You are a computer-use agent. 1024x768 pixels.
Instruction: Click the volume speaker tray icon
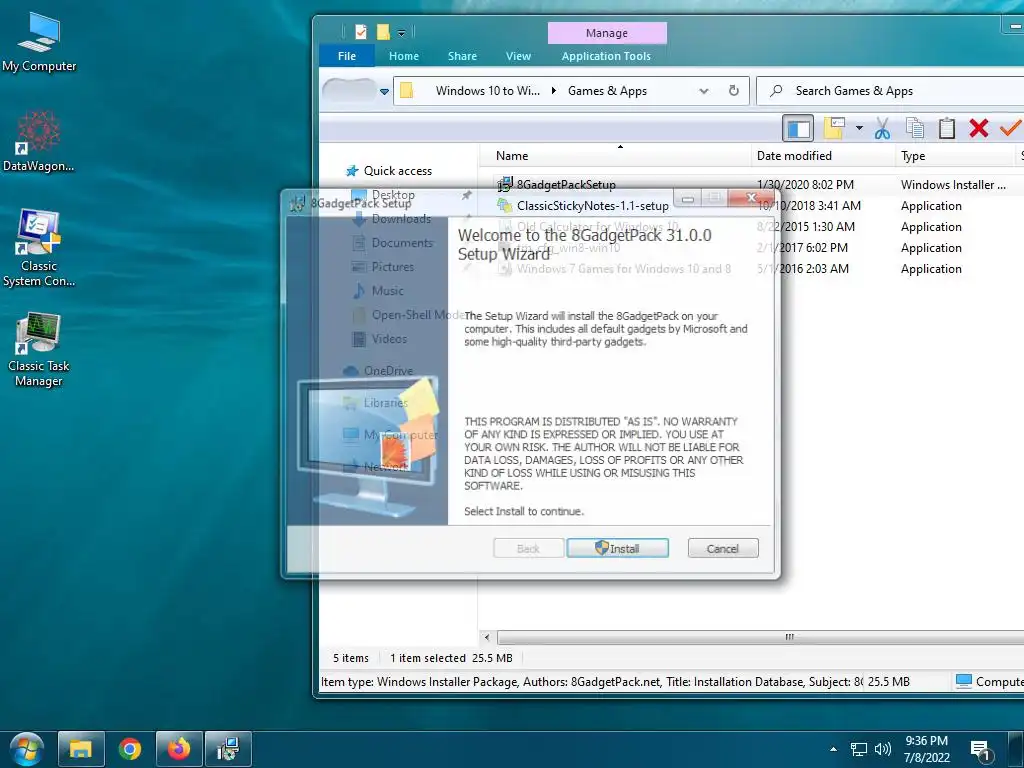click(882, 749)
